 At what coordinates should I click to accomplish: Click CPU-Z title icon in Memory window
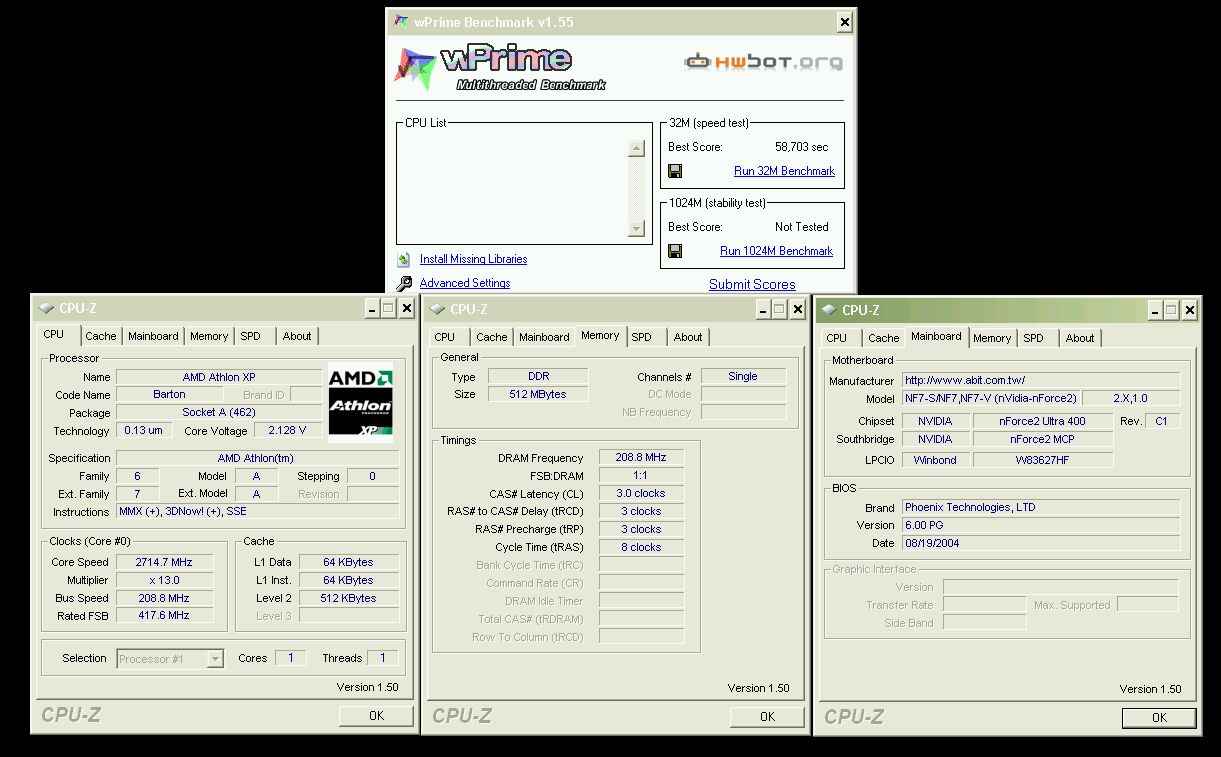click(437, 309)
